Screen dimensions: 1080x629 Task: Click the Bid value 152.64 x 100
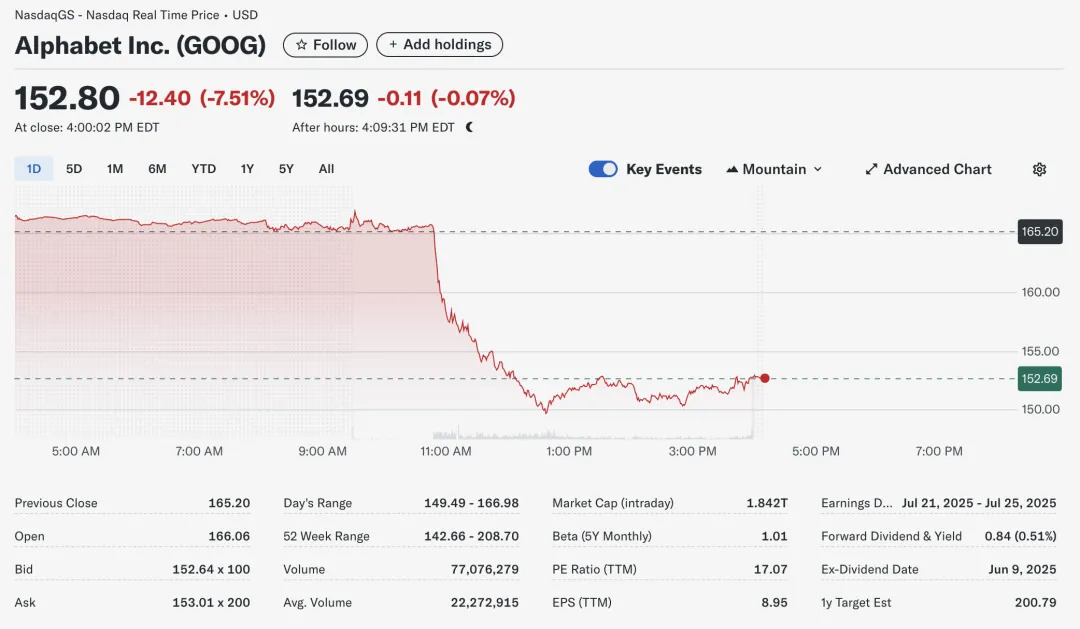click(211, 569)
